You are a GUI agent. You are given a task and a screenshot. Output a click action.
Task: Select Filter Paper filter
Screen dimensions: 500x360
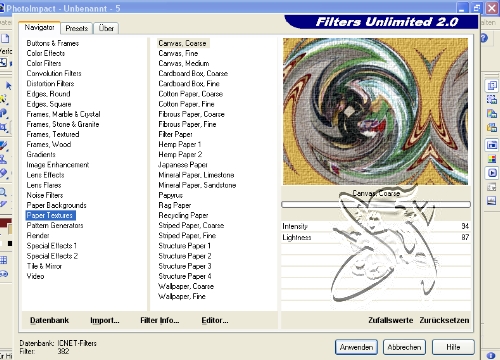(175, 134)
